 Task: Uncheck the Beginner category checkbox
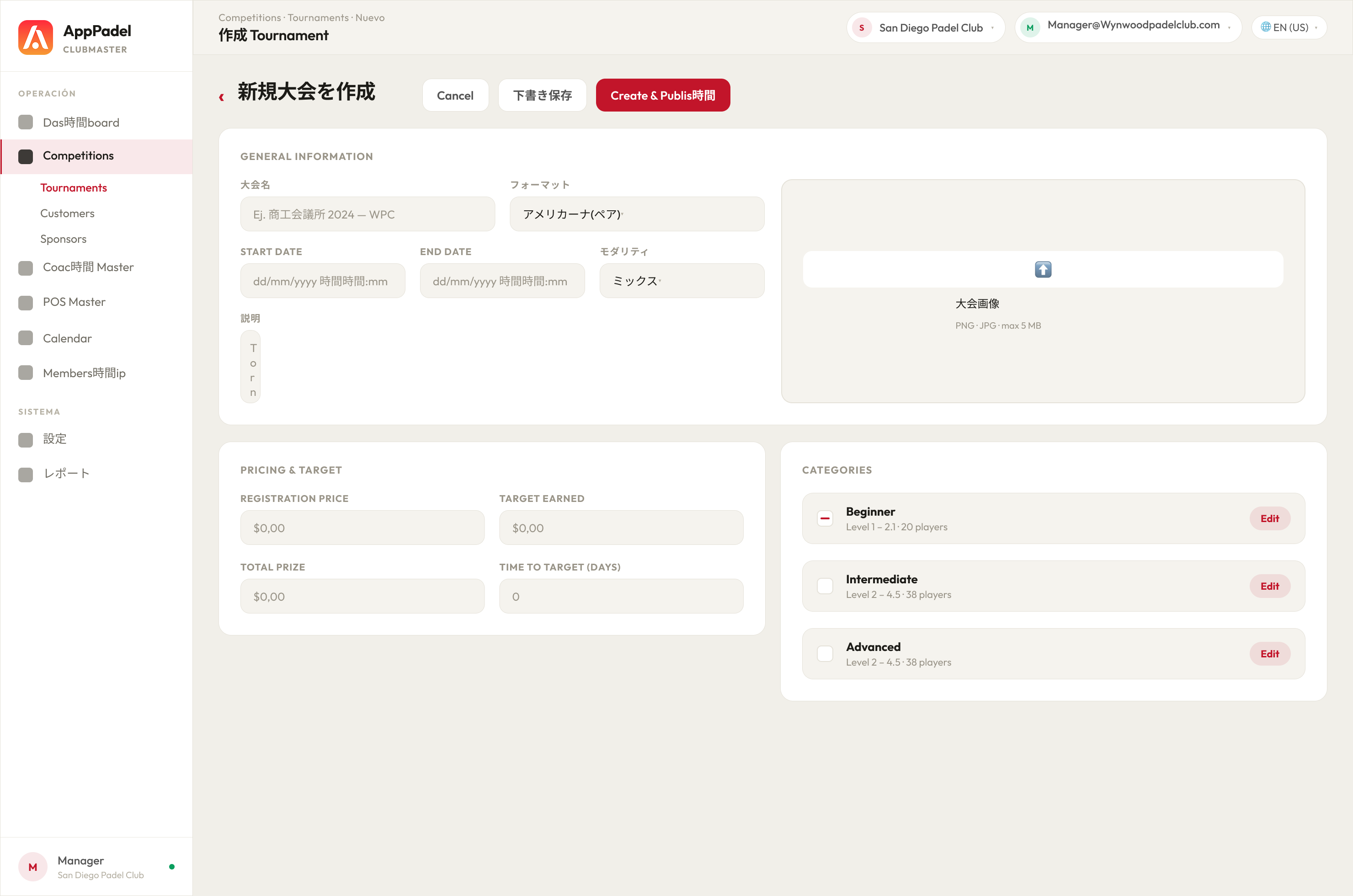click(825, 518)
